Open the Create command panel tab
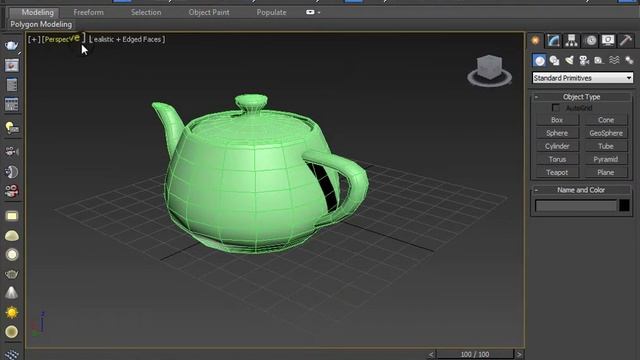The image size is (640, 360). point(536,40)
